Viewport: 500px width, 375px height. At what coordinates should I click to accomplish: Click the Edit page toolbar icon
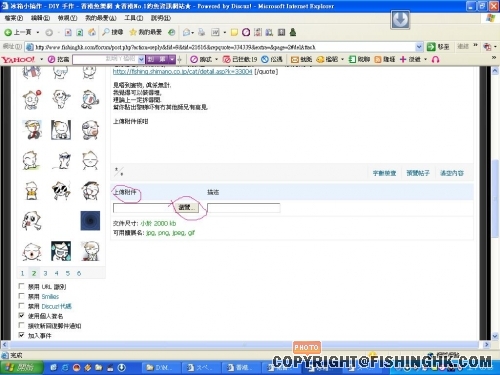tap(215, 32)
